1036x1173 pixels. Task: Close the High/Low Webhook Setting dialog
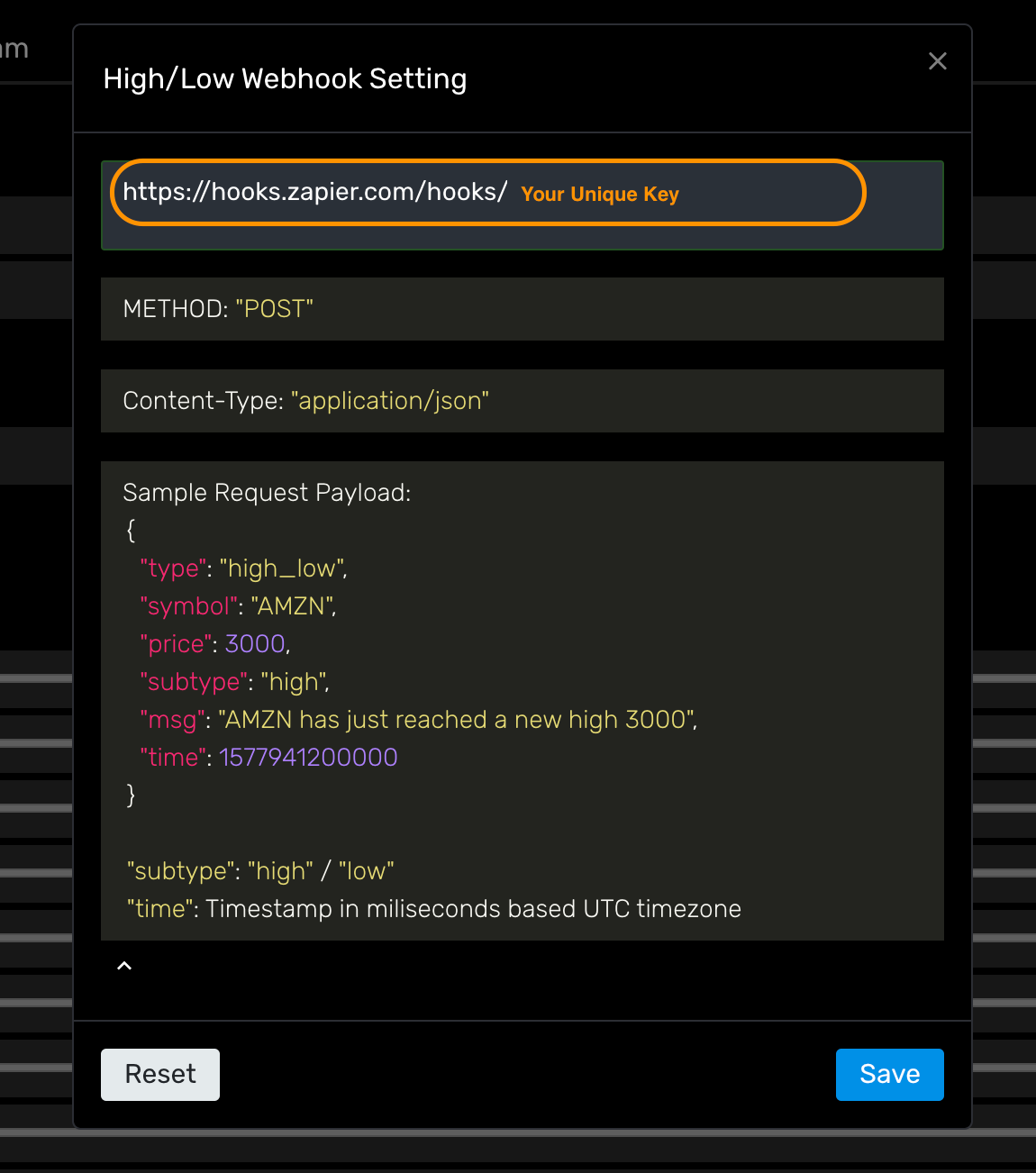pos(938,61)
